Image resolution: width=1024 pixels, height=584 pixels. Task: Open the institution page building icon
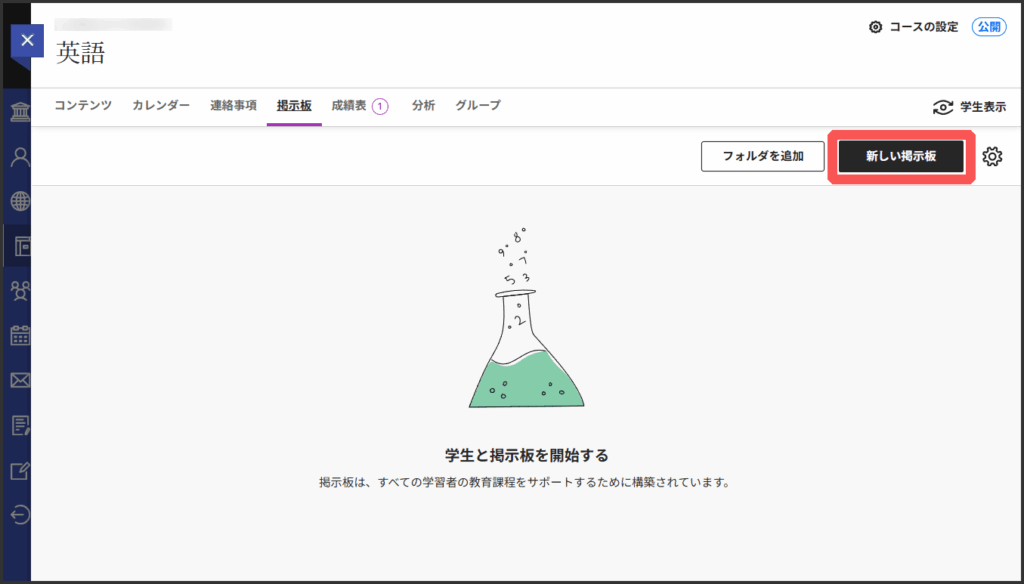coord(19,111)
